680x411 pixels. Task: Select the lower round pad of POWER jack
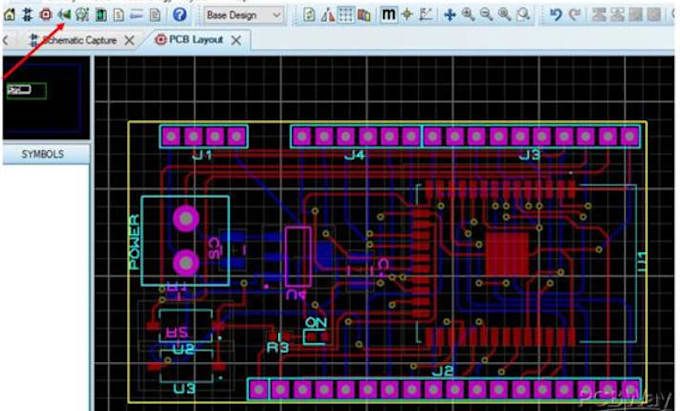point(186,263)
